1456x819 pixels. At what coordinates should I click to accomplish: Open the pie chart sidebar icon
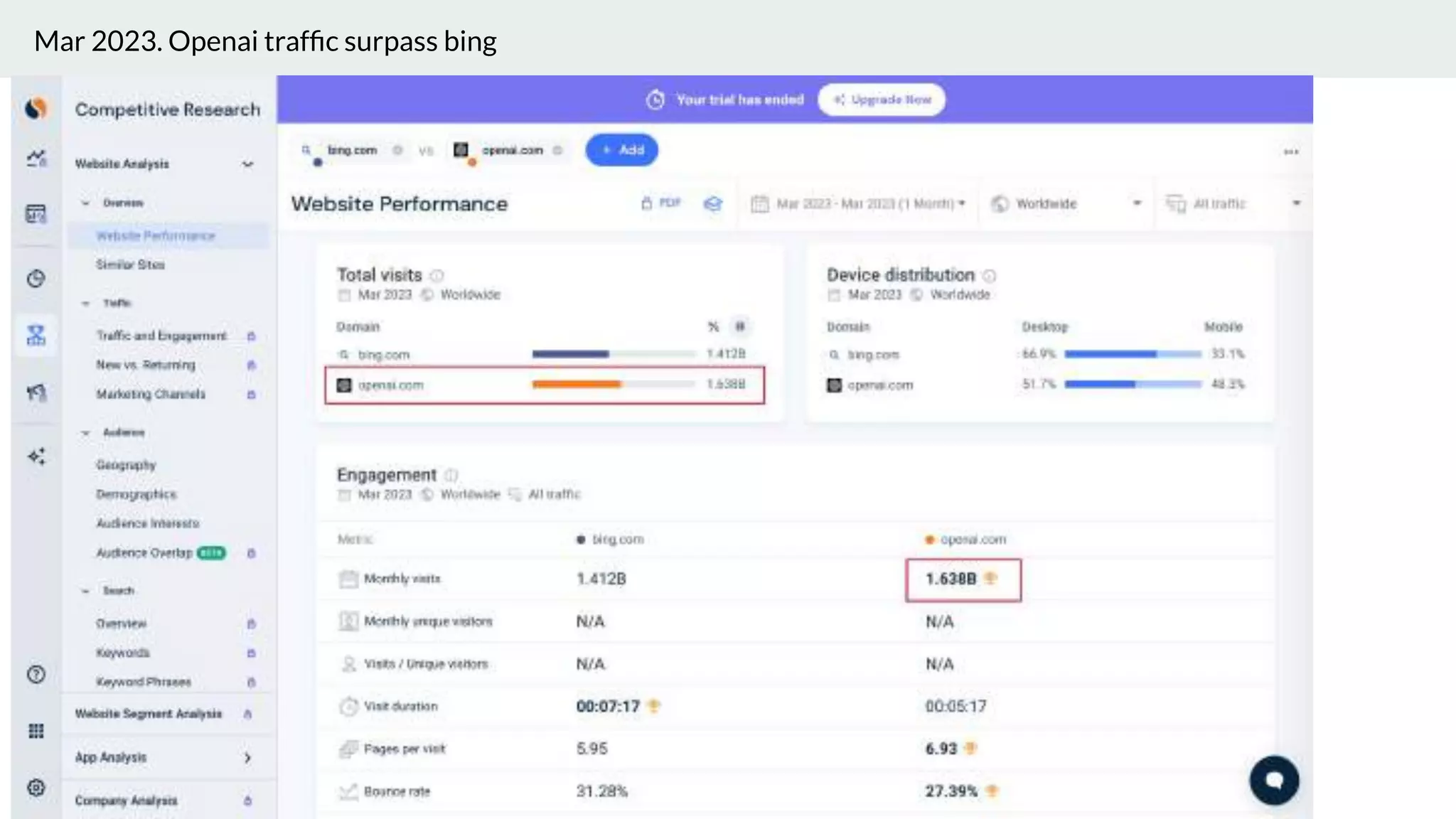[x=36, y=279]
